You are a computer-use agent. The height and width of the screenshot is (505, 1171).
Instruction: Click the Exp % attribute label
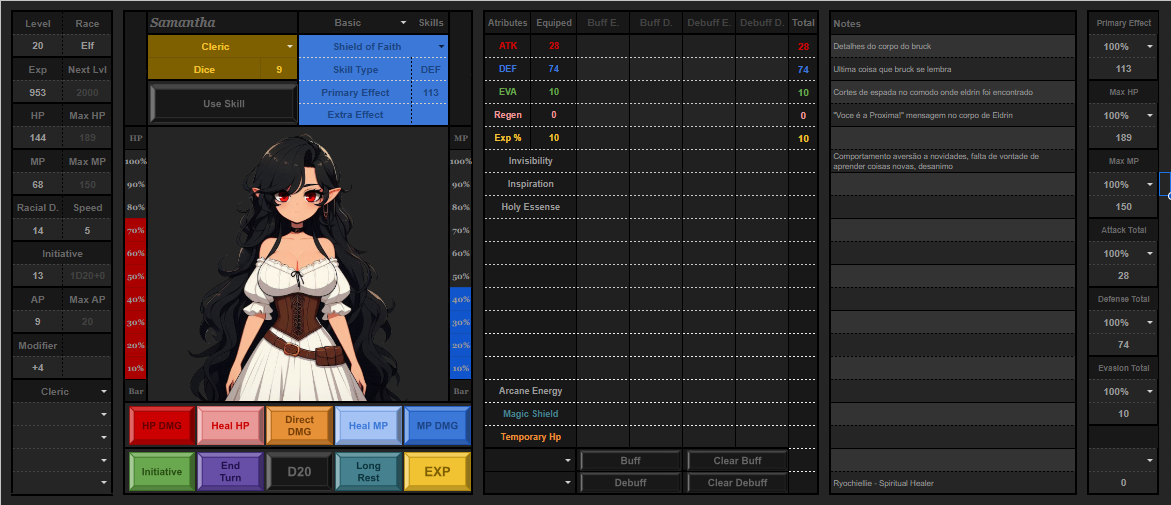coord(508,138)
